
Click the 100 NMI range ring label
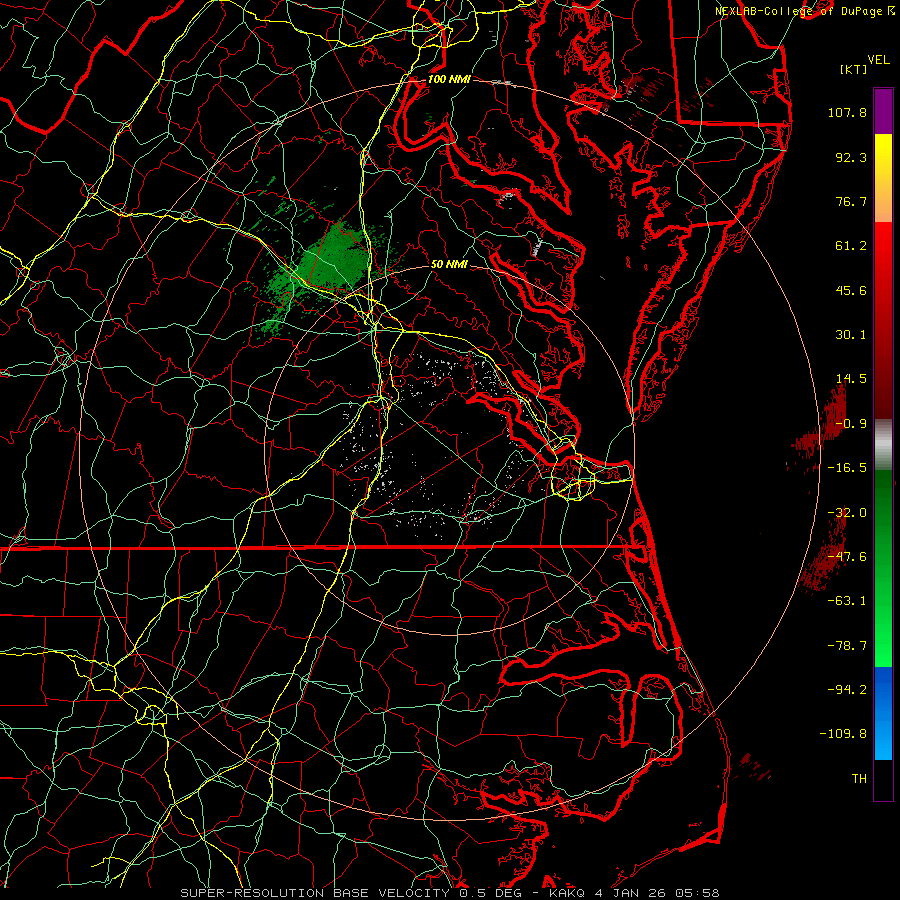coord(449,79)
